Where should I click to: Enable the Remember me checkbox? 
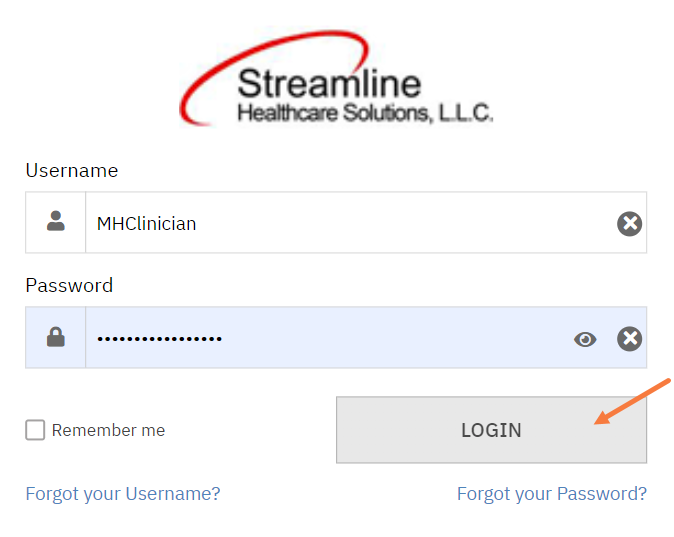tap(35, 430)
